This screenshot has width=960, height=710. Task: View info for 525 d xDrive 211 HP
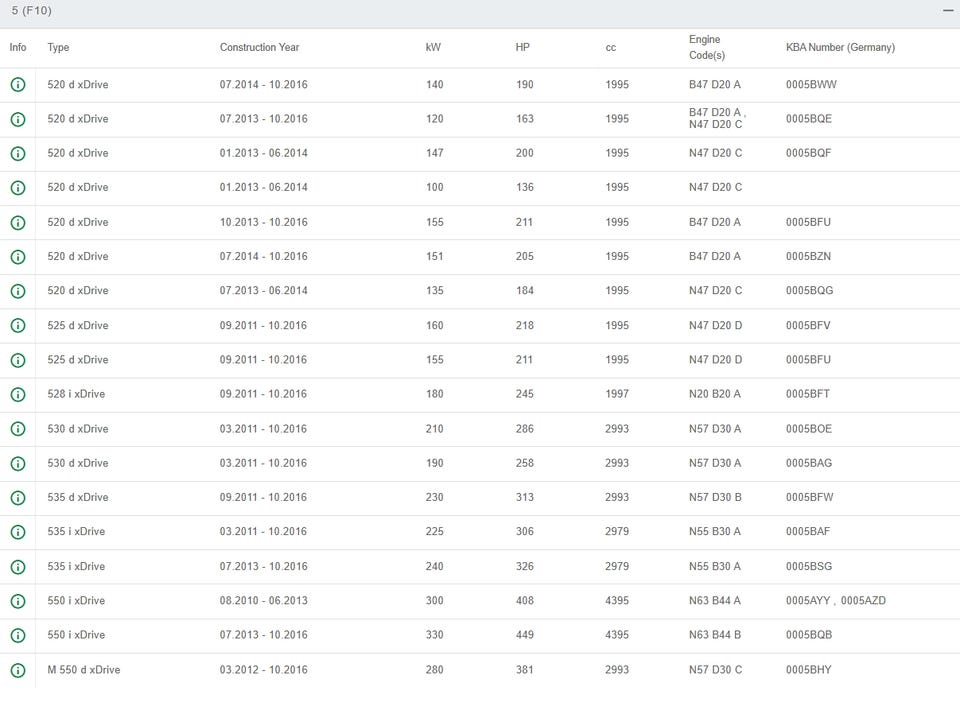18,360
